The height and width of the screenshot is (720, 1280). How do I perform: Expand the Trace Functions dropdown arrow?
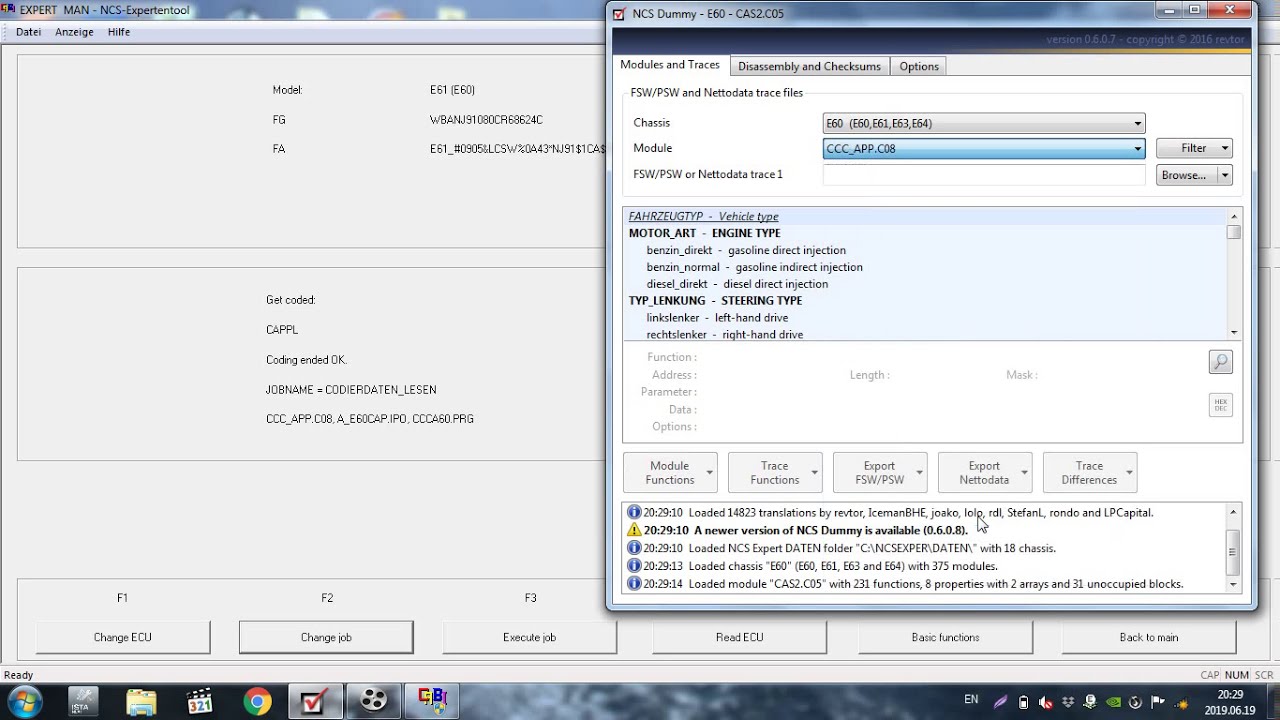click(x=815, y=473)
